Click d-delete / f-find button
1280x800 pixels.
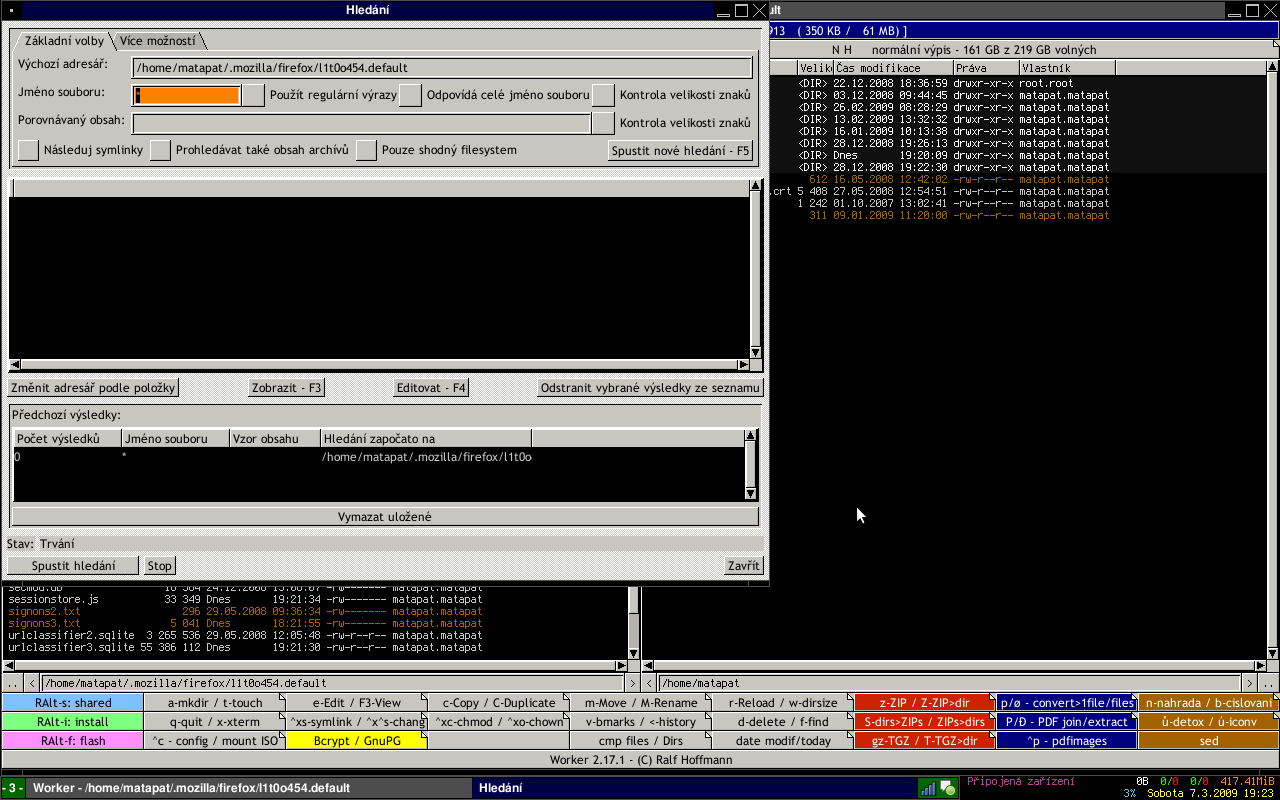point(783,722)
